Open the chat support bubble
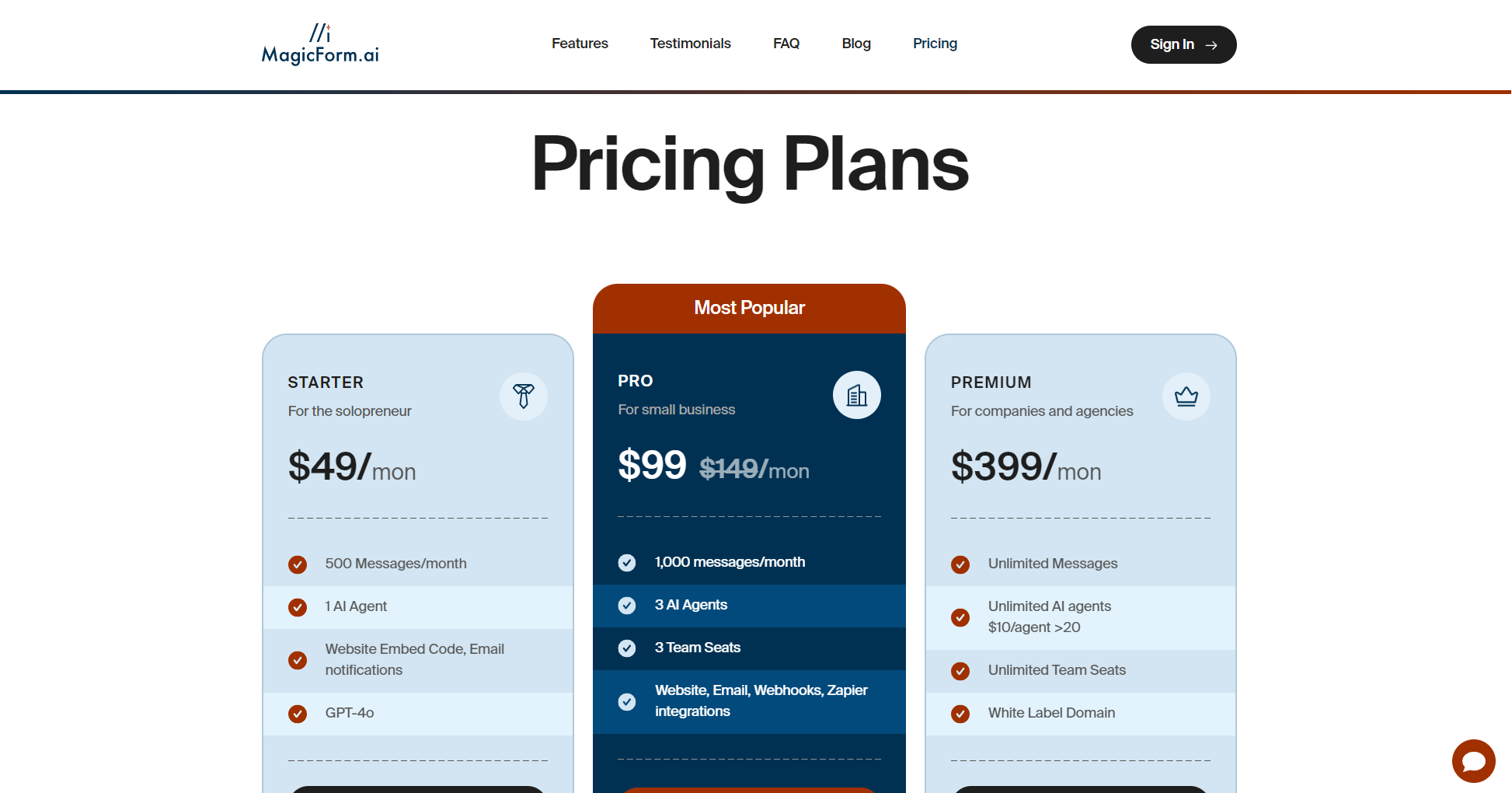This screenshot has width=1512, height=793. [1473, 760]
